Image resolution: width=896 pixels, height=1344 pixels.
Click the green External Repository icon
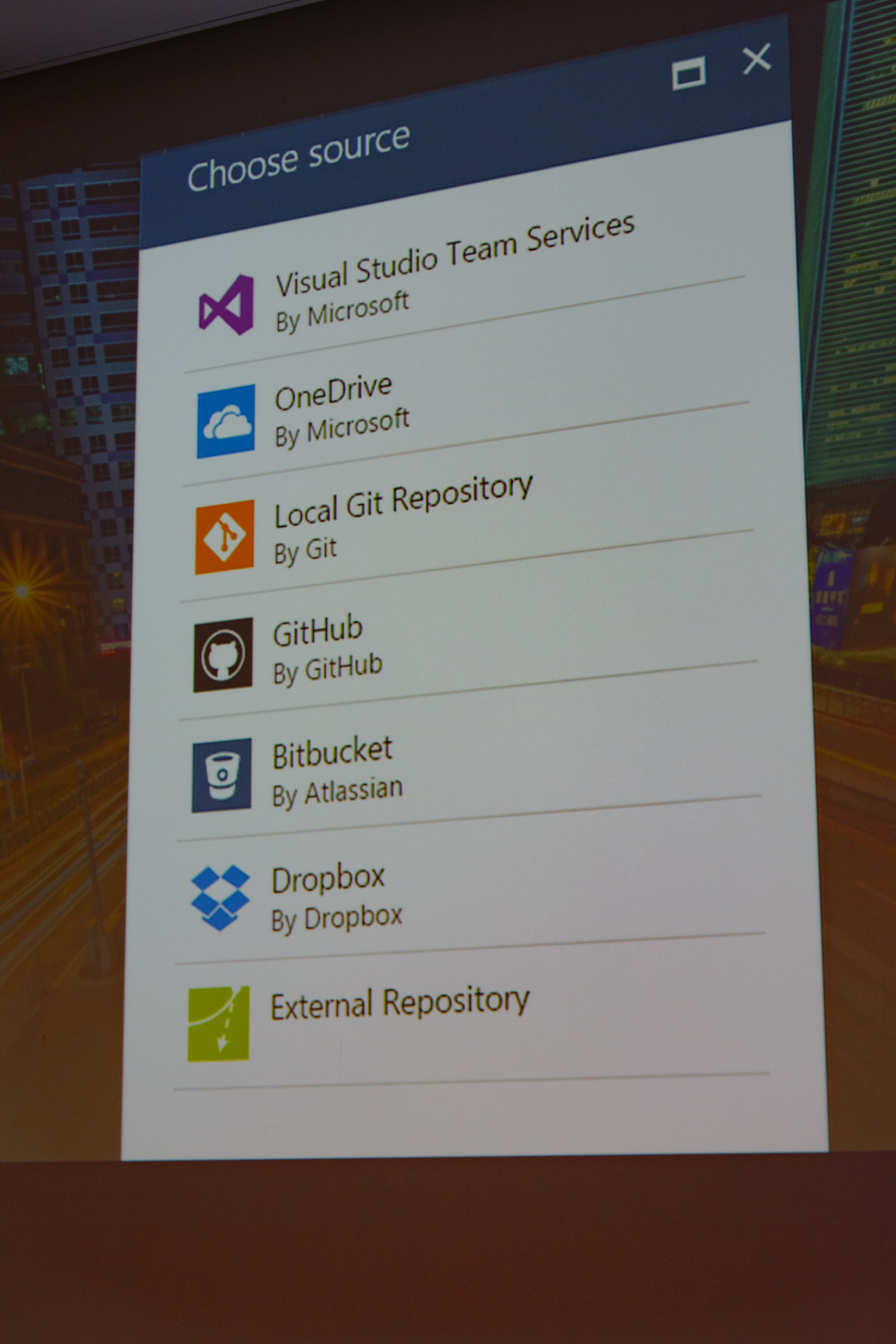[x=219, y=1023]
